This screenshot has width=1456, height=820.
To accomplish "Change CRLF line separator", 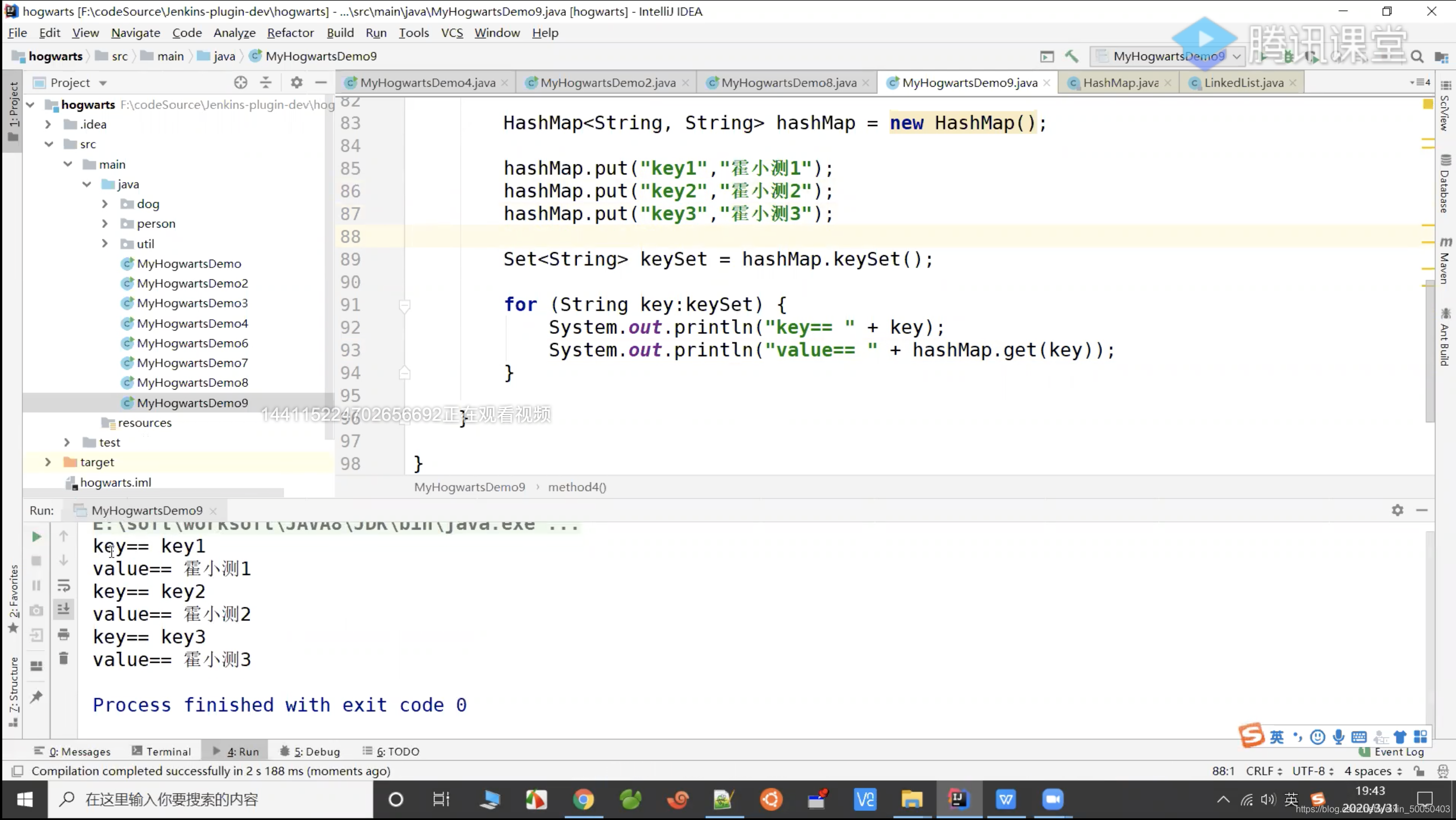I will [x=1264, y=771].
